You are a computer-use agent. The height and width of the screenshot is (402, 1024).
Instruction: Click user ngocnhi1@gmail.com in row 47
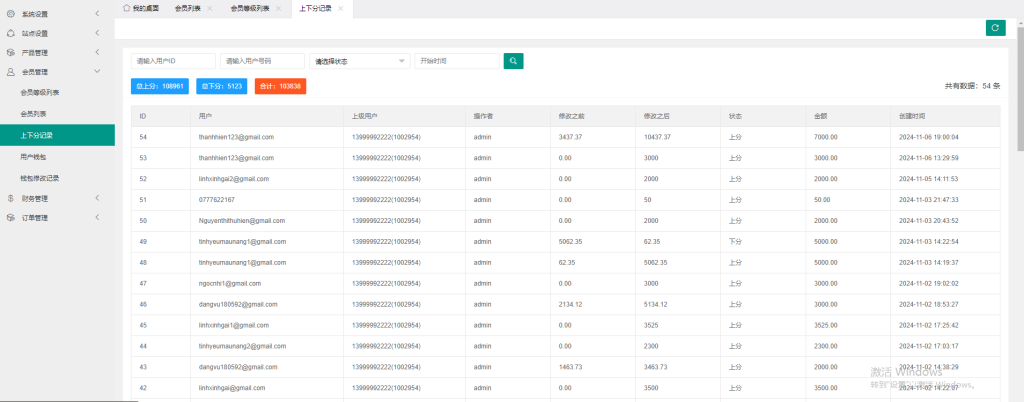coord(230,283)
